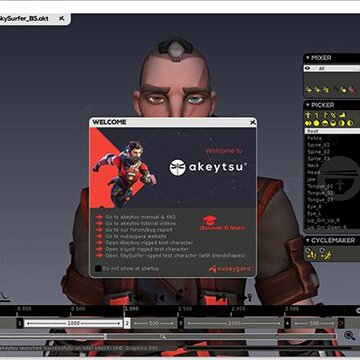Open the SkySurfer rigged test character with blendshapes
This screenshot has height=360, width=360.
175,256
